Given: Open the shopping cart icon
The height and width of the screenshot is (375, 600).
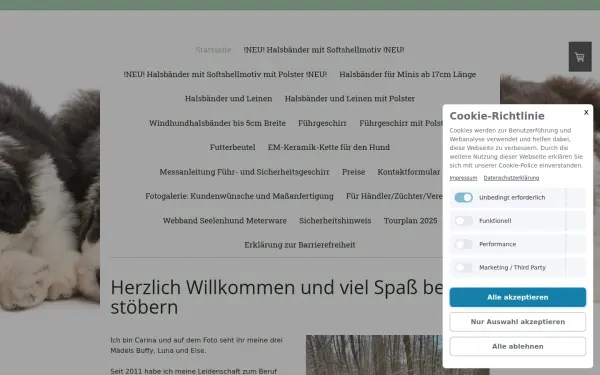Looking at the screenshot, I should coord(580,57).
